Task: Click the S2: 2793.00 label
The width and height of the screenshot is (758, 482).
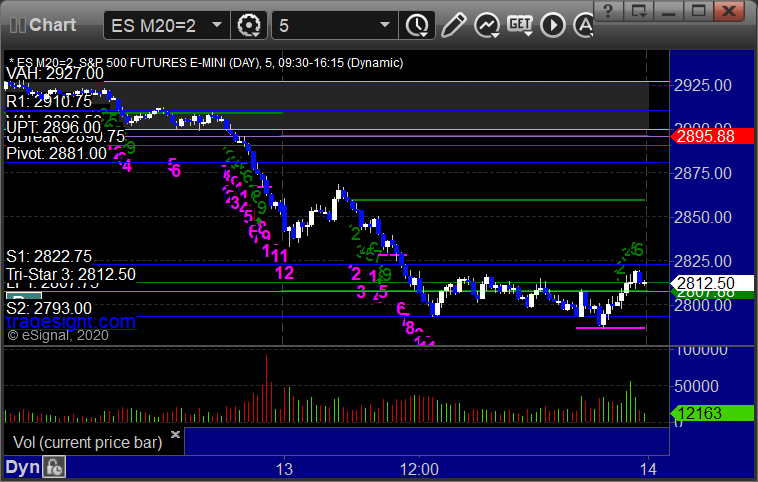Action: [x=49, y=308]
